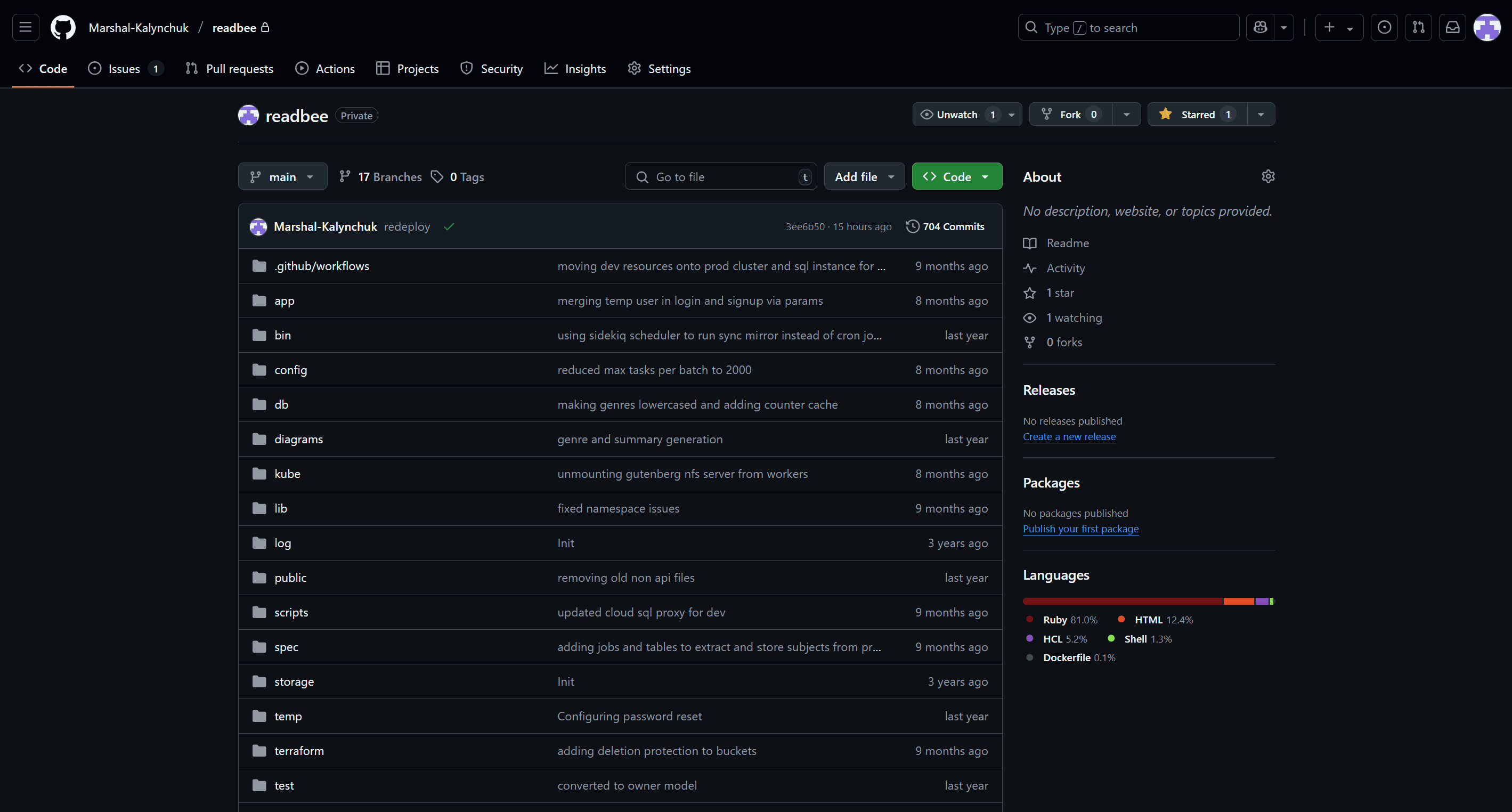Open GitHub Copilot from the header
Image resolution: width=1512 pixels, height=812 pixels.
[1259, 27]
